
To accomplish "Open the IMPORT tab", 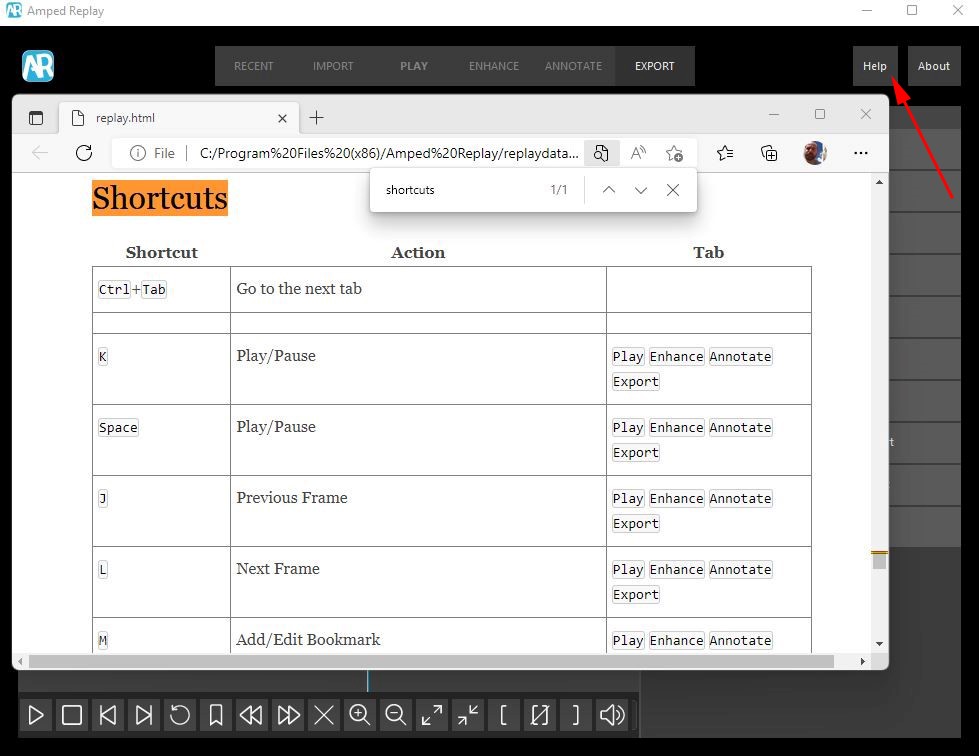I will pyautogui.click(x=333, y=66).
